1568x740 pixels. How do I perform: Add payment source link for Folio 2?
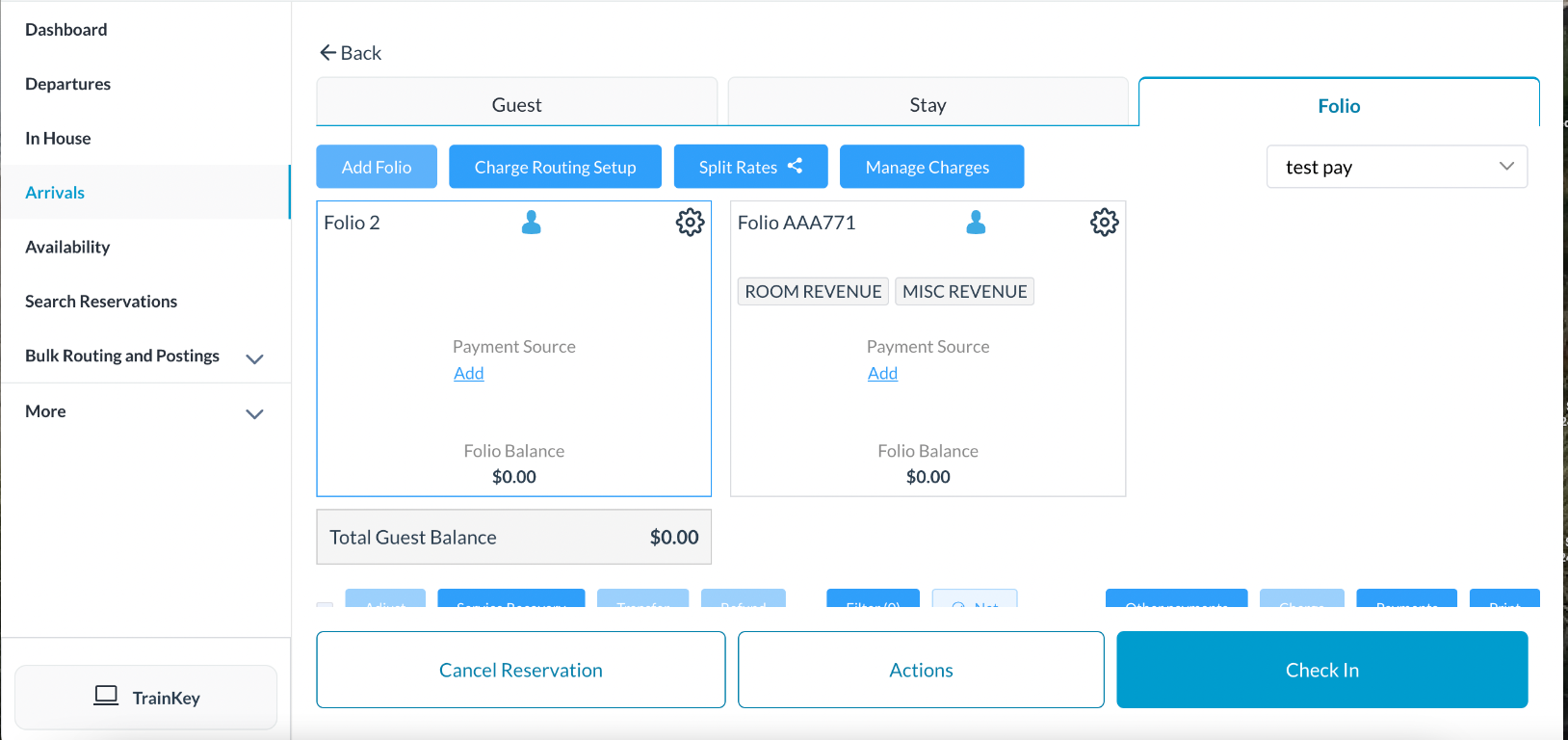pyautogui.click(x=469, y=374)
